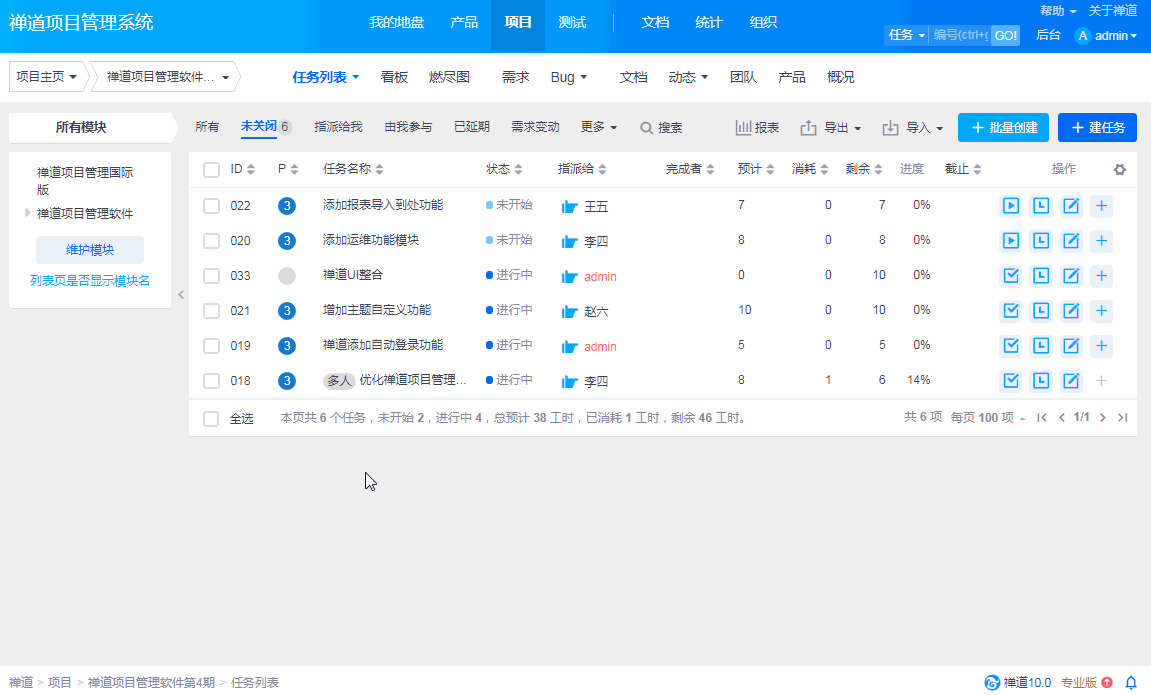1151x695 pixels.
Task: Edit task 033 with the pencil icon
Action: coord(1071,276)
